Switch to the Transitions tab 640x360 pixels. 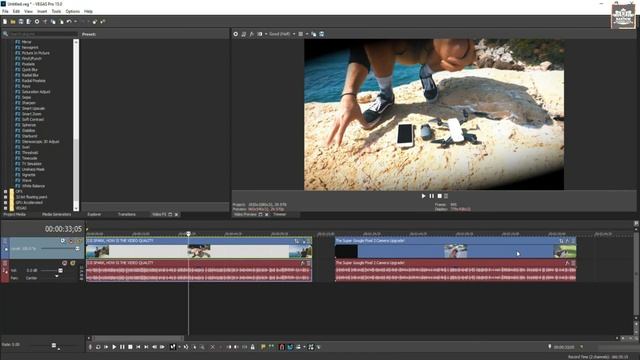pos(127,214)
